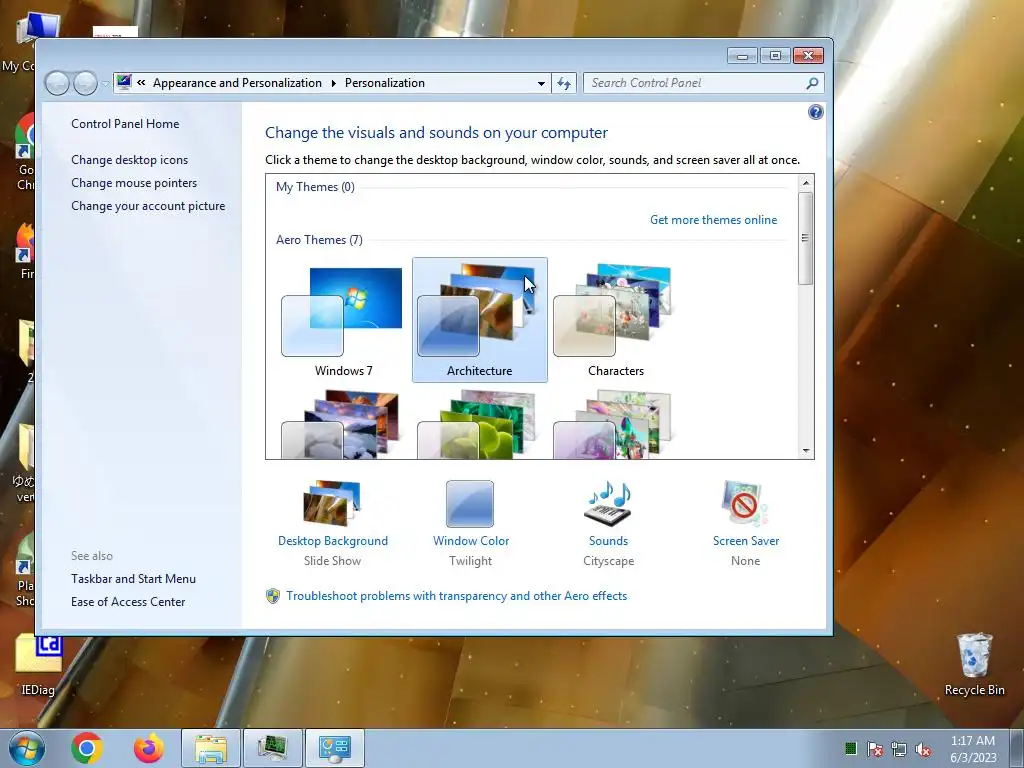
Task: Select the Architecture theme
Action: point(479,320)
